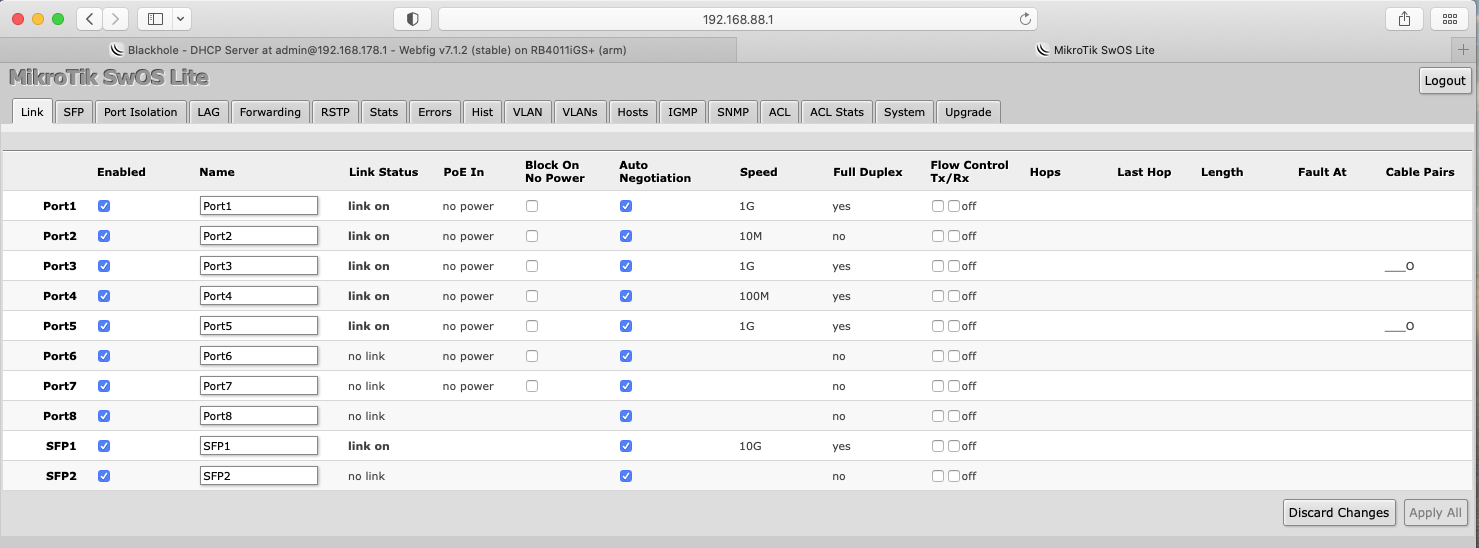This screenshot has height=548, width=1479.
Task: Click the Apply All button
Action: (1435, 512)
